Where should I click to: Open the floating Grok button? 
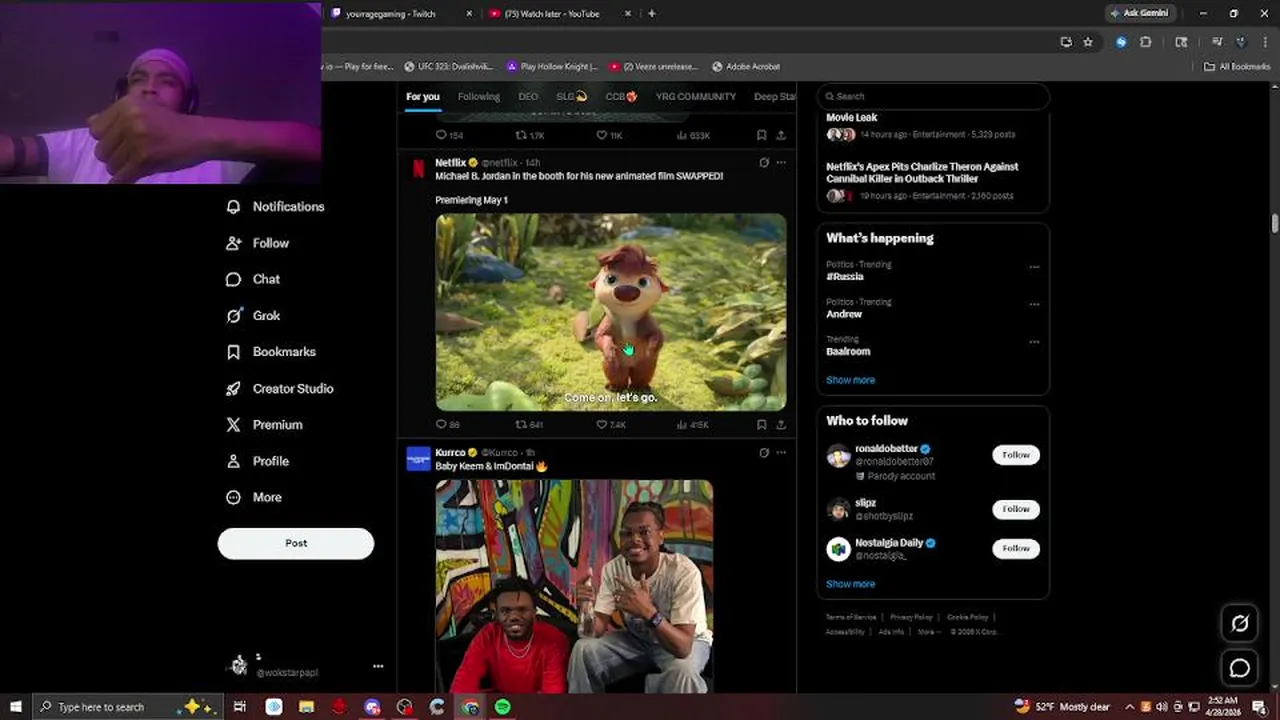pyautogui.click(x=1240, y=623)
